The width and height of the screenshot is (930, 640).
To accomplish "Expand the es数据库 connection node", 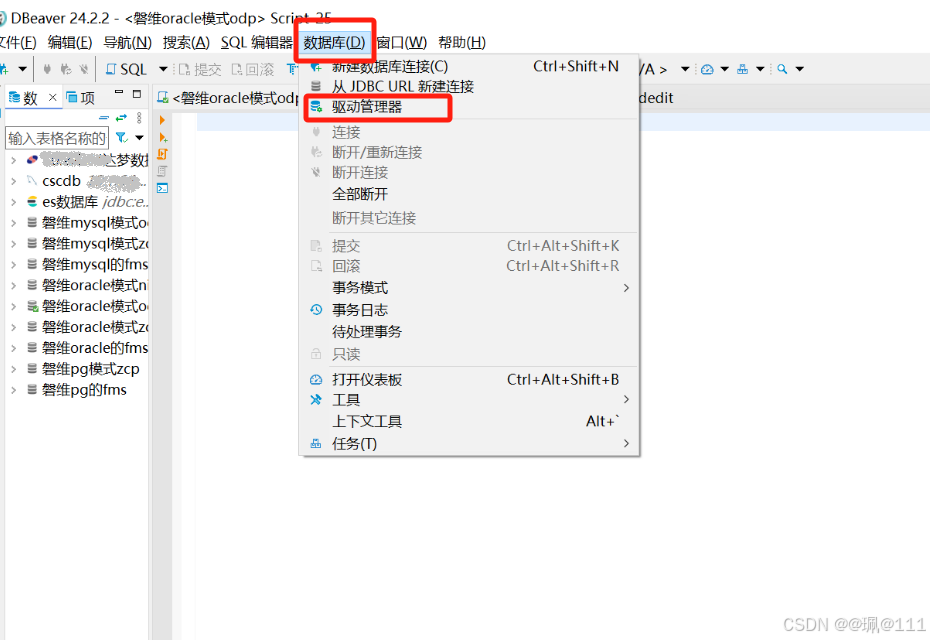I will click(14, 202).
